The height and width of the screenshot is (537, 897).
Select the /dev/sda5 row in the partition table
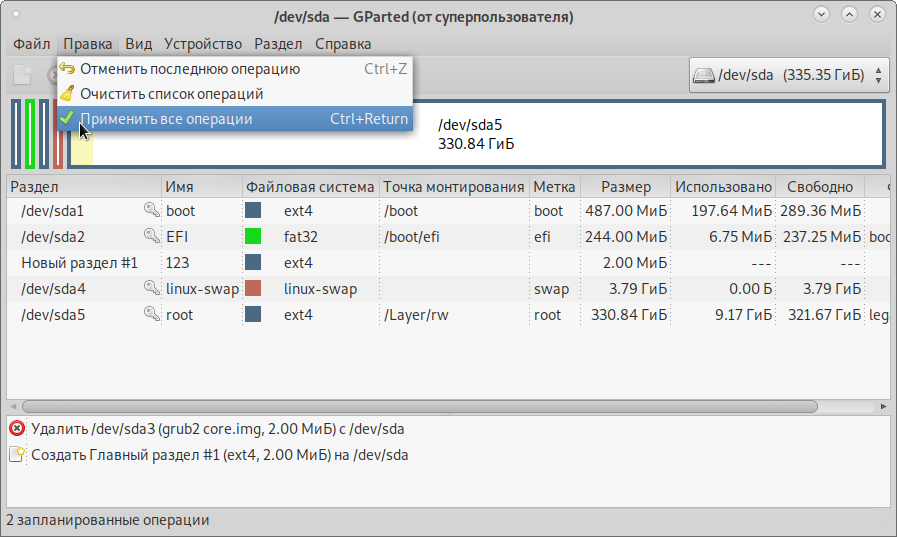pos(448,315)
